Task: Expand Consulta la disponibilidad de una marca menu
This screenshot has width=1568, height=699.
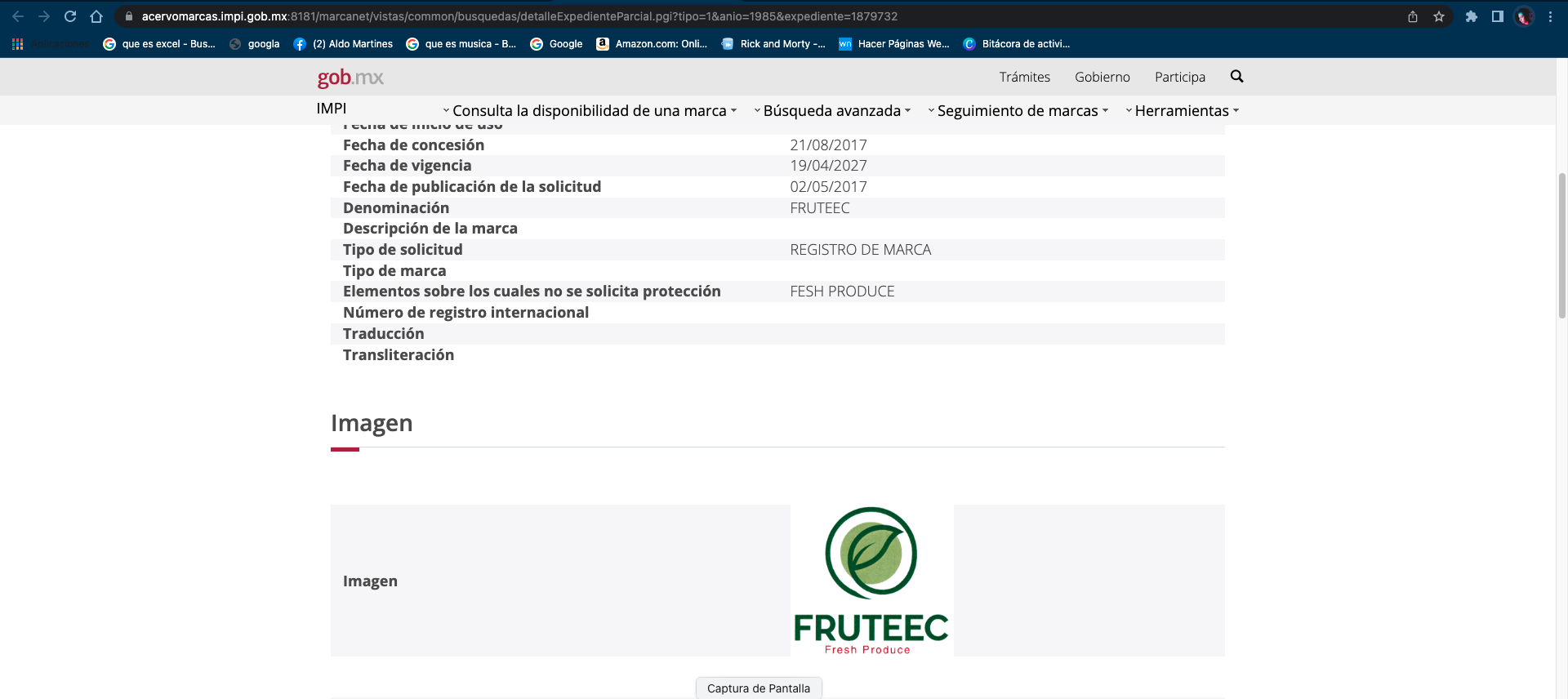Action: click(x=590, y=110)
